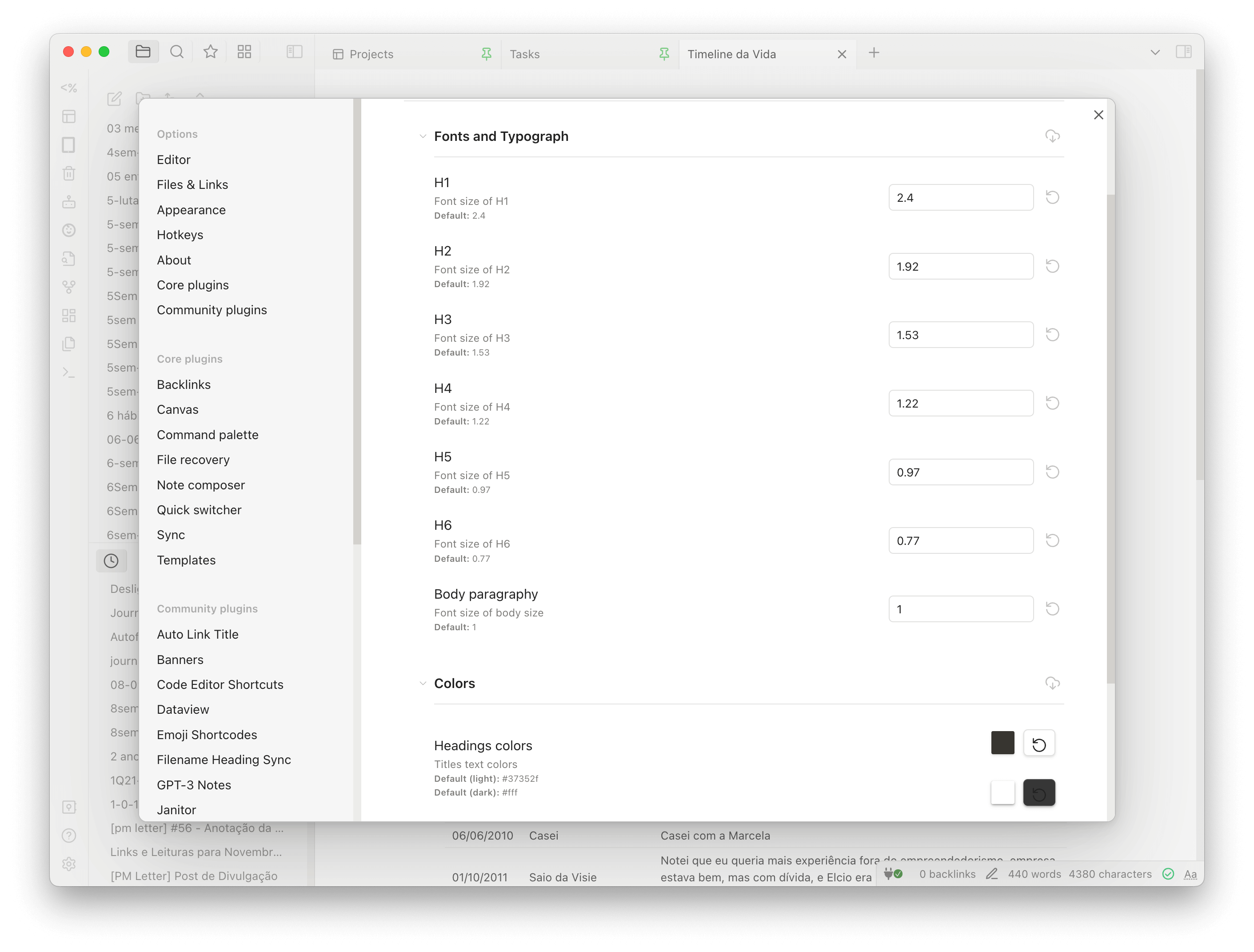Reset H1 font size to default

pos(1052,197)
